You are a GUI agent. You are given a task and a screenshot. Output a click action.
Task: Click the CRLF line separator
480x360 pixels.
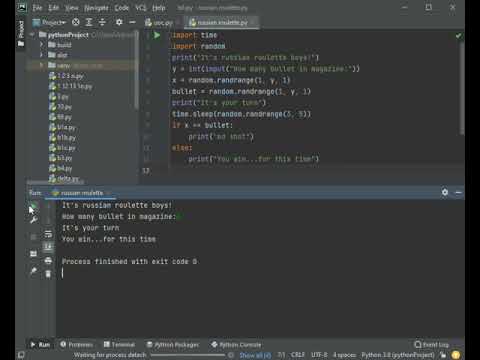click(298, 355)
